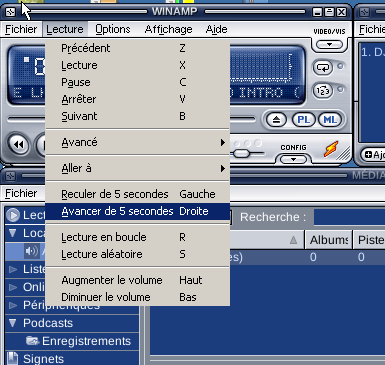Click the Previous track rewind button
The image size is (385, 365).
point(19,145)
